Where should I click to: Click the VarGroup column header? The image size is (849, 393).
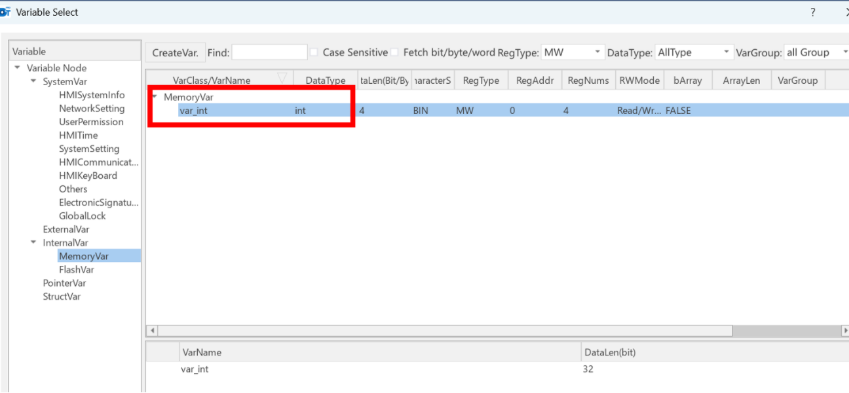pyautogui.click(x=797, y=80)
